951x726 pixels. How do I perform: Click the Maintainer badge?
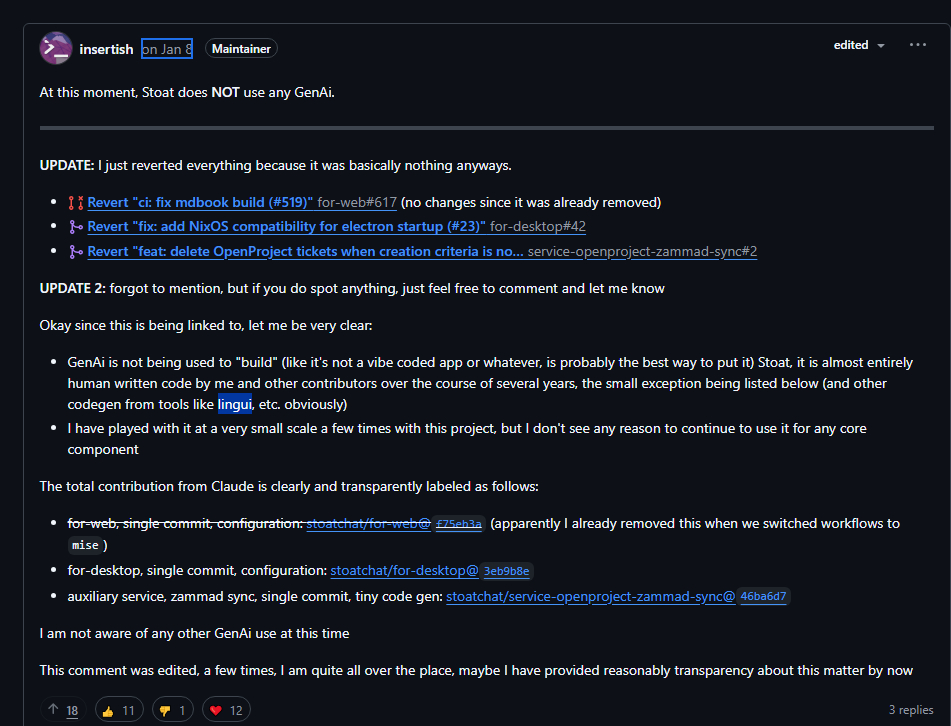point(241,48)
